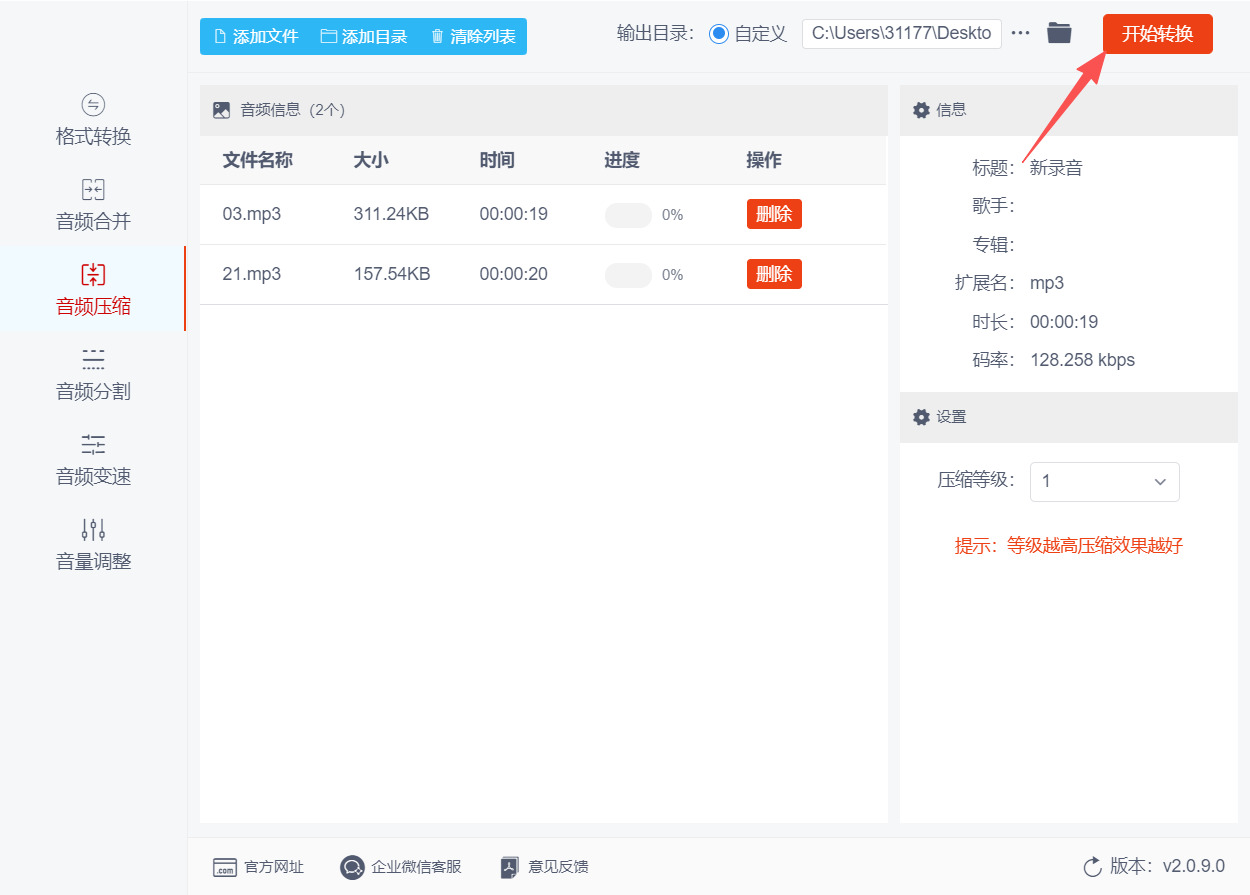Viewport: 1250px width, 895px height.
Task: Click the bitrate value 128.258 kbps
Action: point(1083,360)
